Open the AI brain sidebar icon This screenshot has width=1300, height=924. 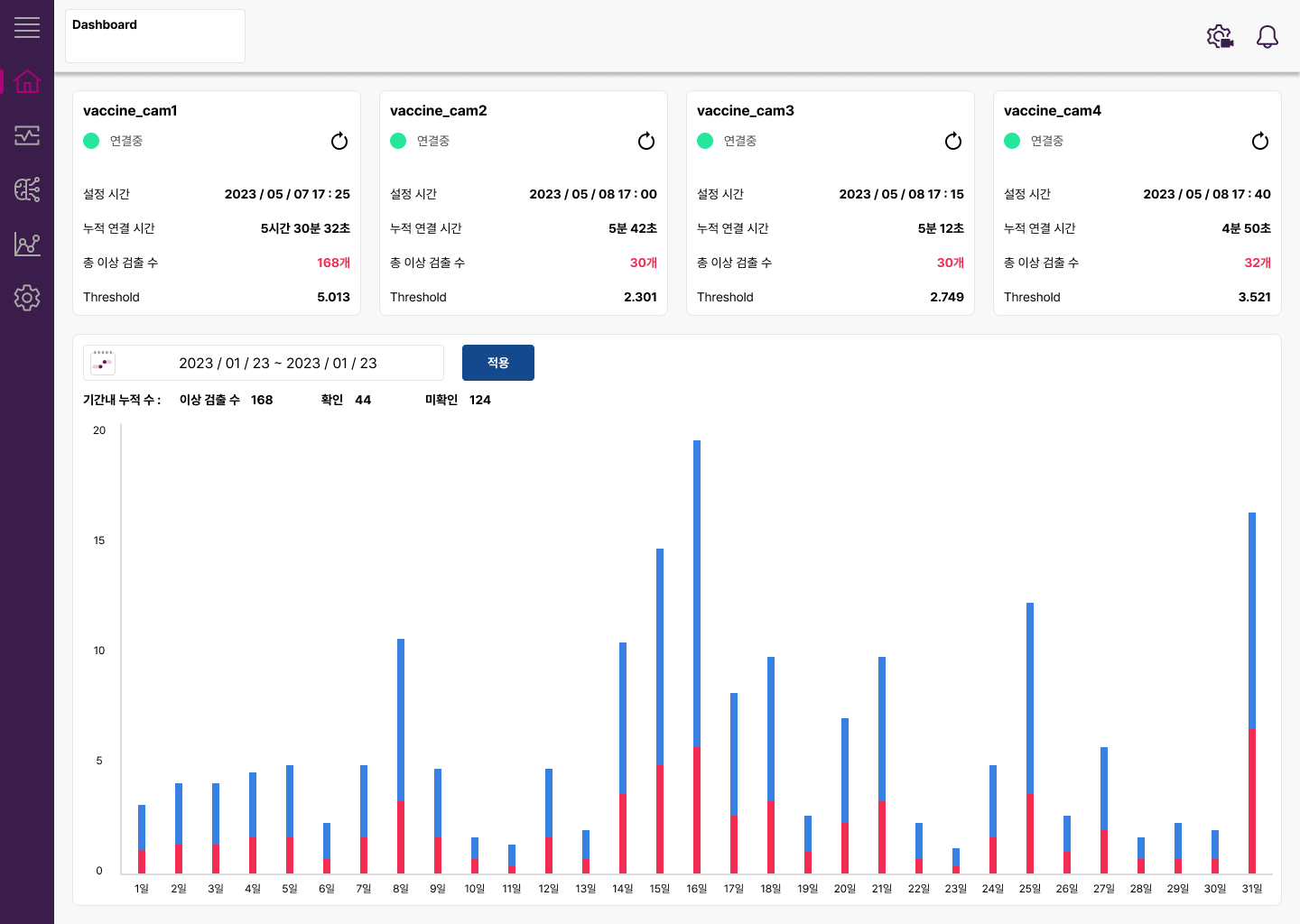click(x=27, y=189)
